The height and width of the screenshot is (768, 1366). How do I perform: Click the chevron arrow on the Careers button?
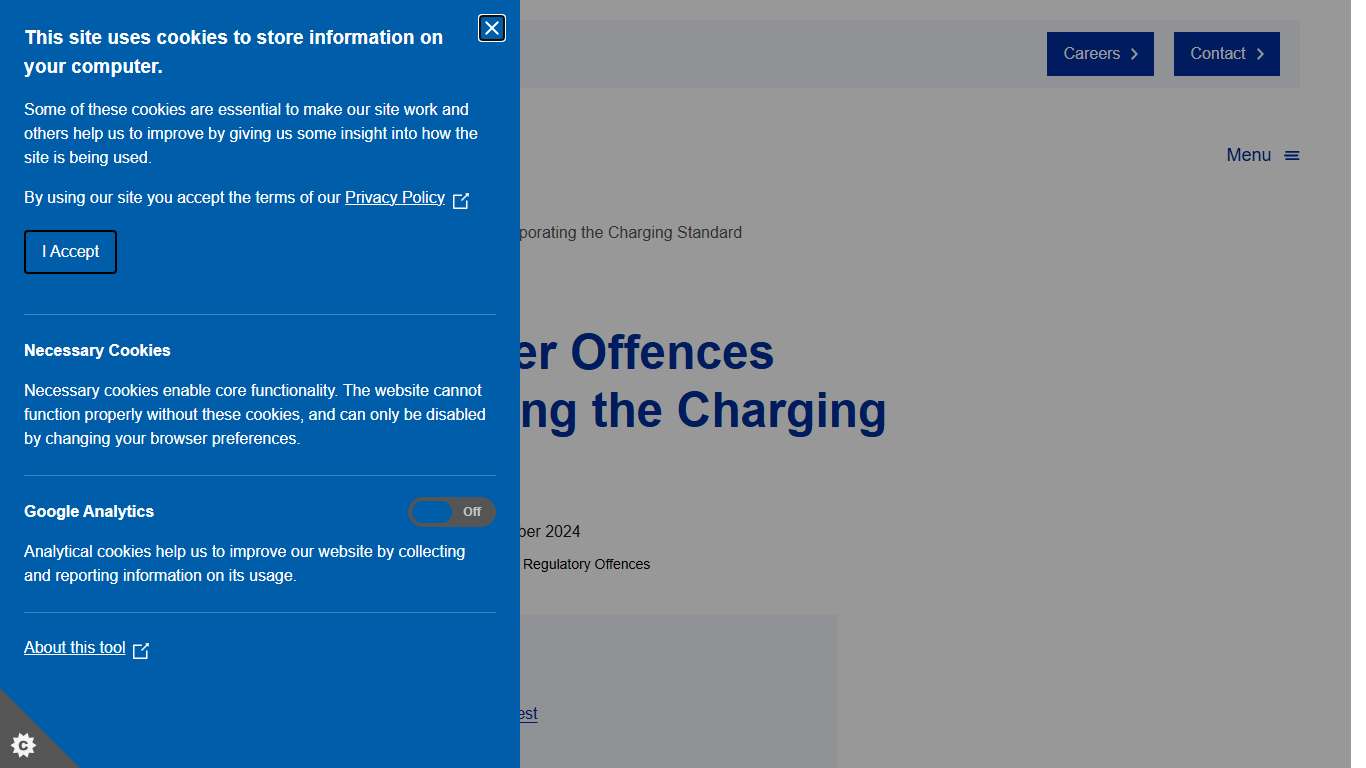[x=1134, y=53]
